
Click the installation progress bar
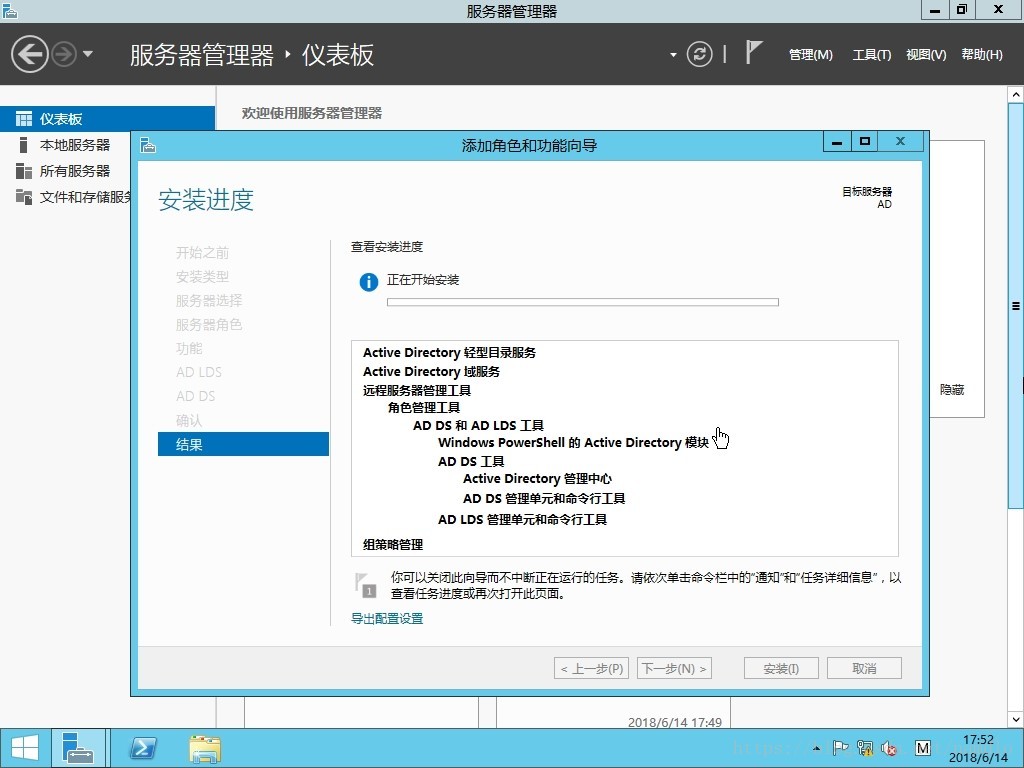[583, 302]
